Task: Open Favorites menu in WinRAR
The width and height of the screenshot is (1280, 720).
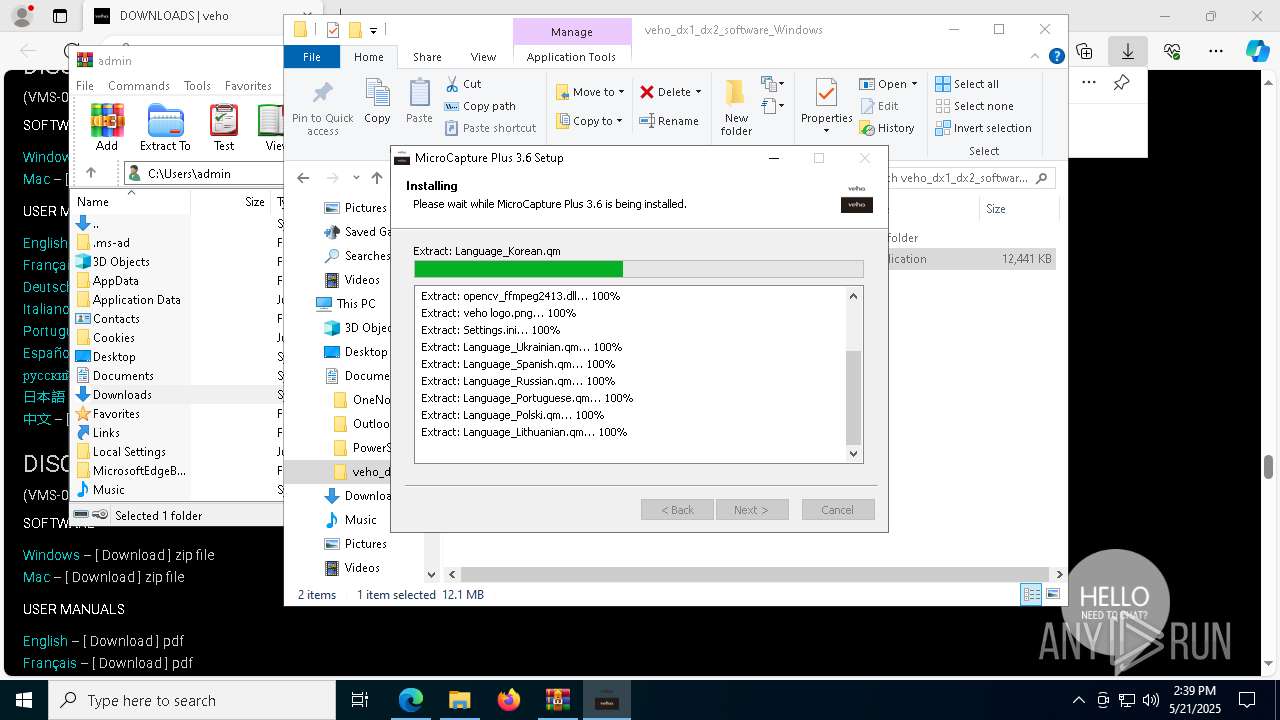Action: click(248, 86)
